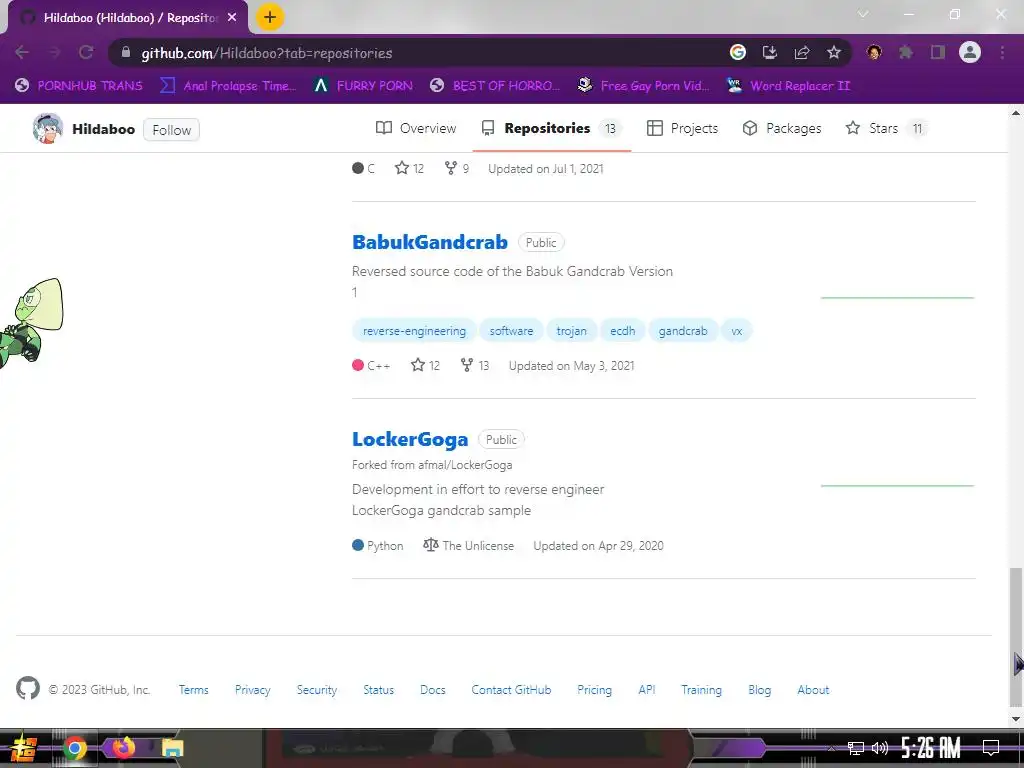
Task: Open the Training footer link
Action: tap(701, 690)
